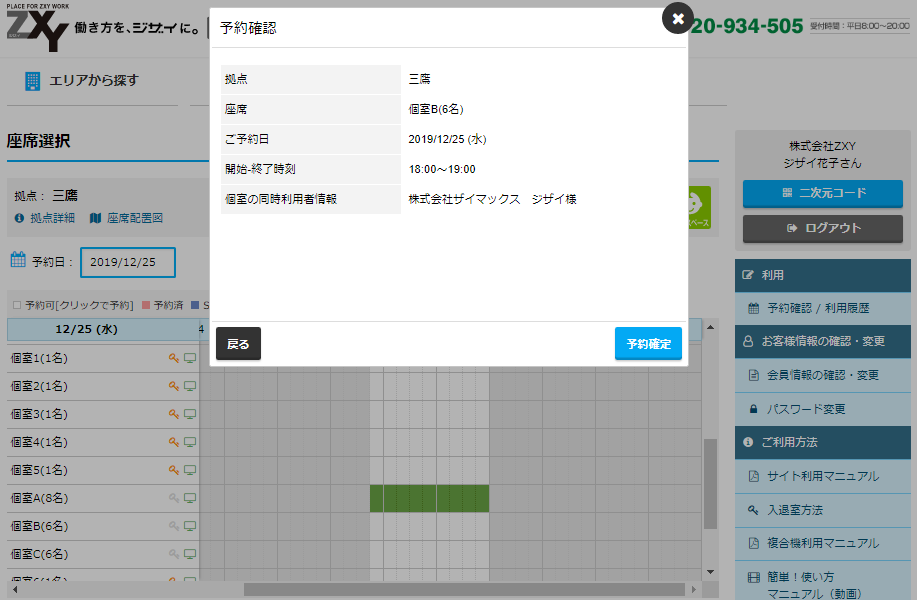
Task: Open サイト利用マニュアル PDF link
Action: pyautogui.click(x=822, y=476)
